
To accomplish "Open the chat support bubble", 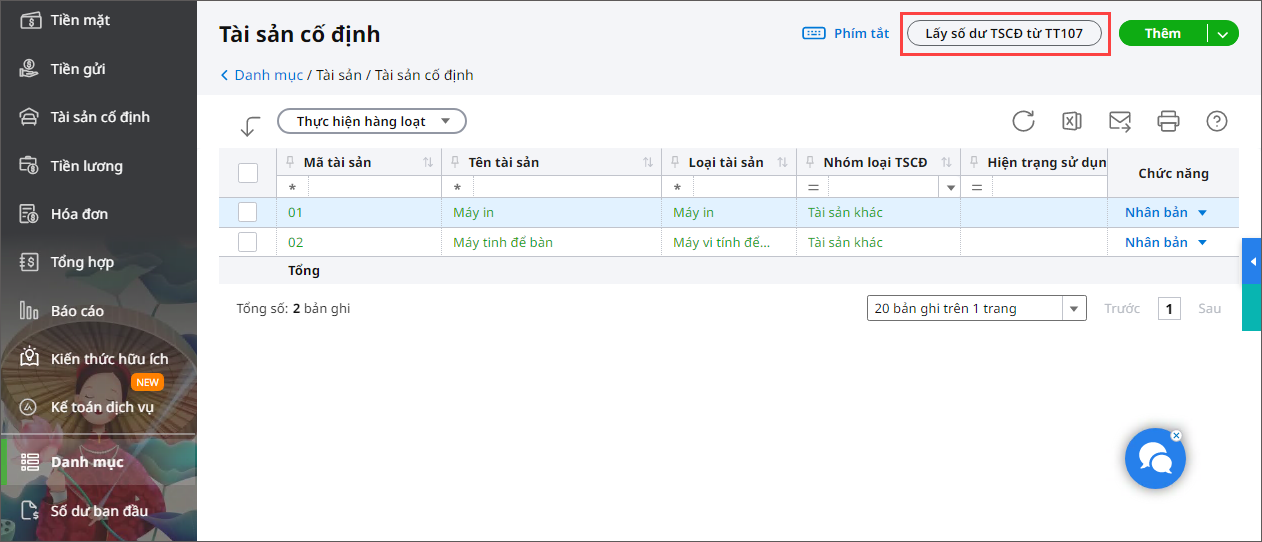I will pos(1155,459).
